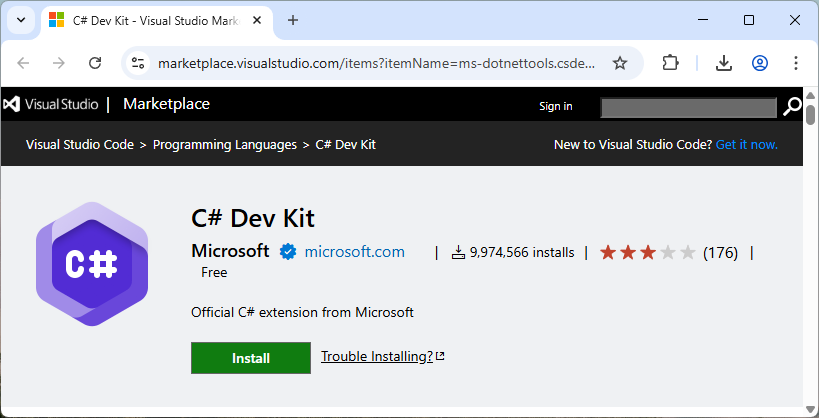Reload the current page
Viewport: 819px width, 418px height.
95,63
